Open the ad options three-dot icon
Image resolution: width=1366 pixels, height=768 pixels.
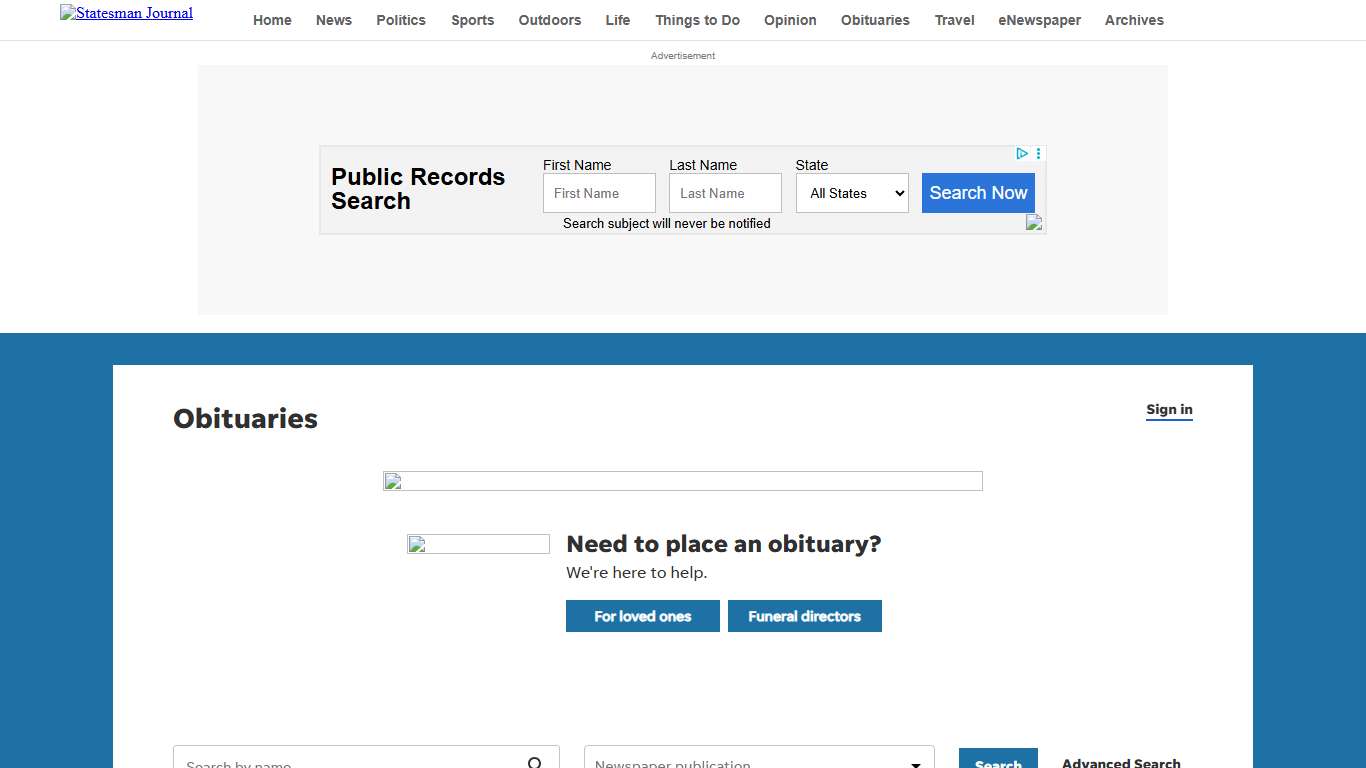tap(1039, 154)
